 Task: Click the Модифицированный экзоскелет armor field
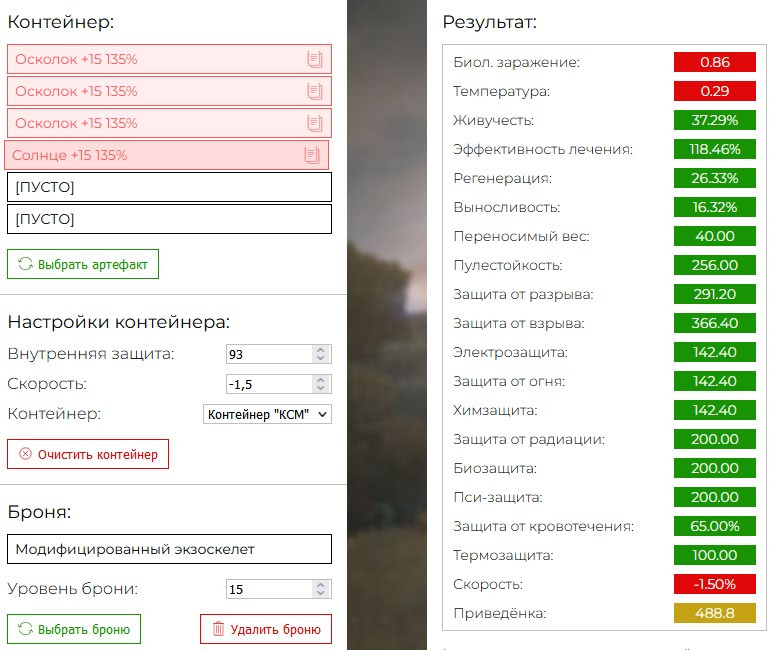169,549
